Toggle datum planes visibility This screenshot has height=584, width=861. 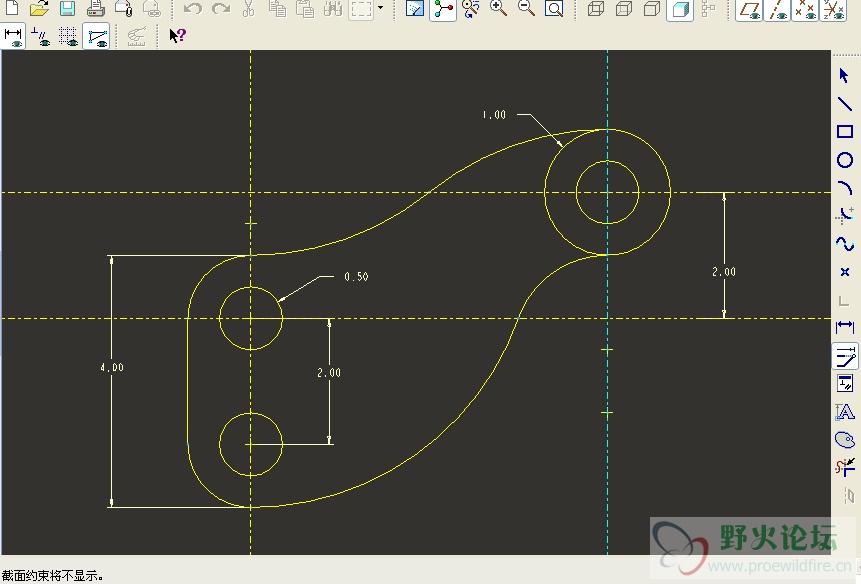click(750, 9)
